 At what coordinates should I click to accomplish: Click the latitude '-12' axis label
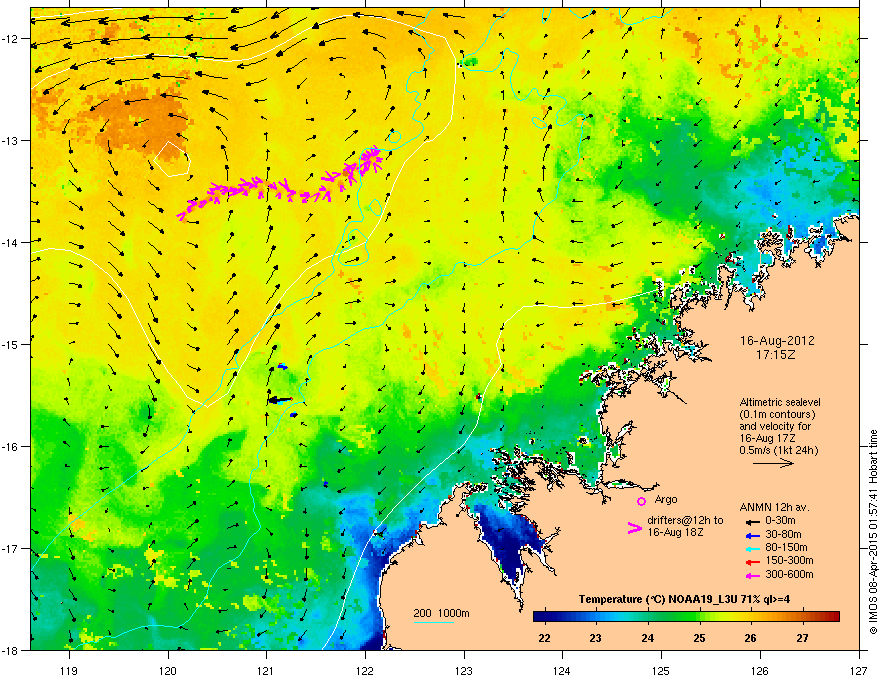point(12,39)
